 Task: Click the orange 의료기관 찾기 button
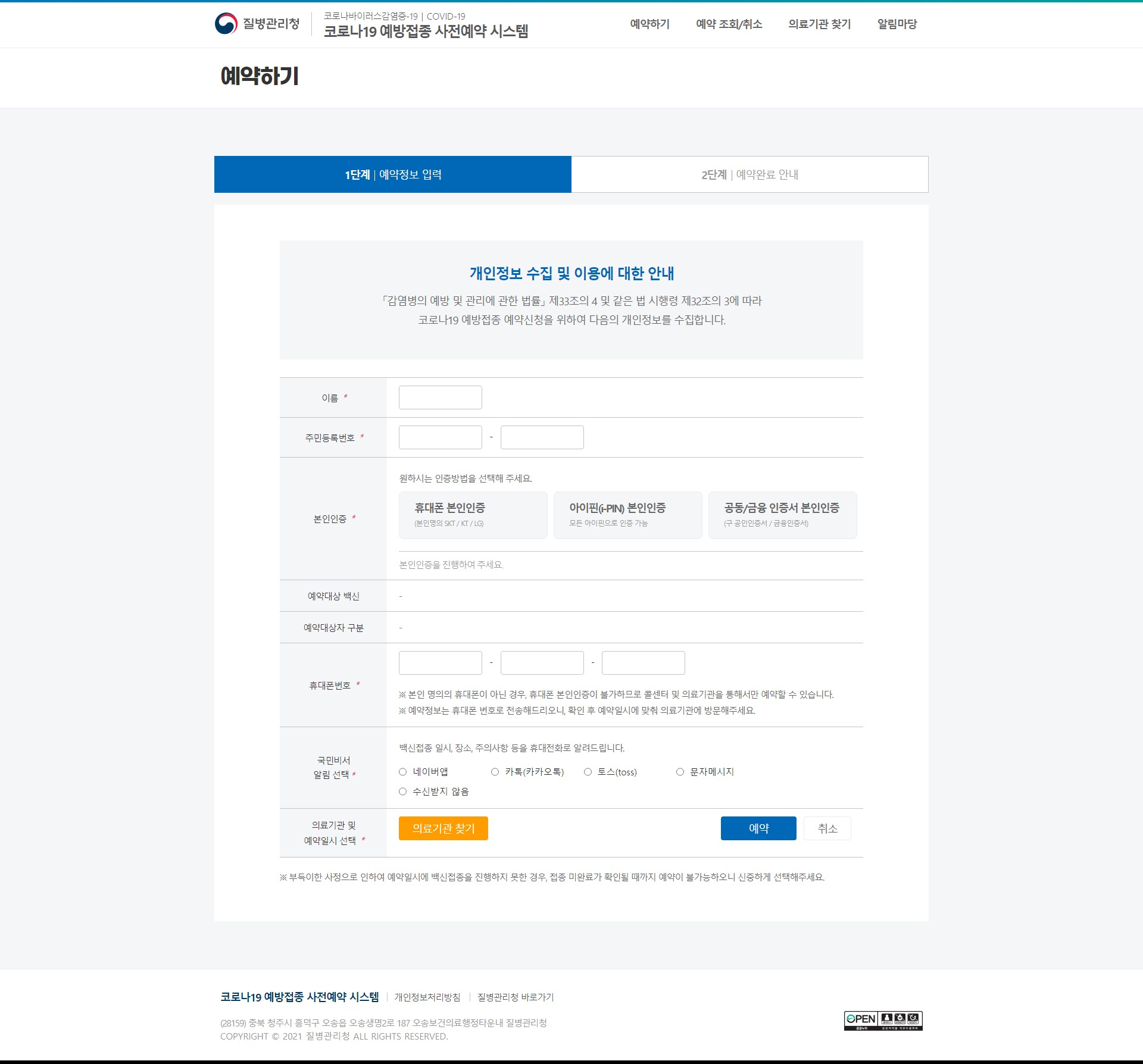tap(444, 828)
